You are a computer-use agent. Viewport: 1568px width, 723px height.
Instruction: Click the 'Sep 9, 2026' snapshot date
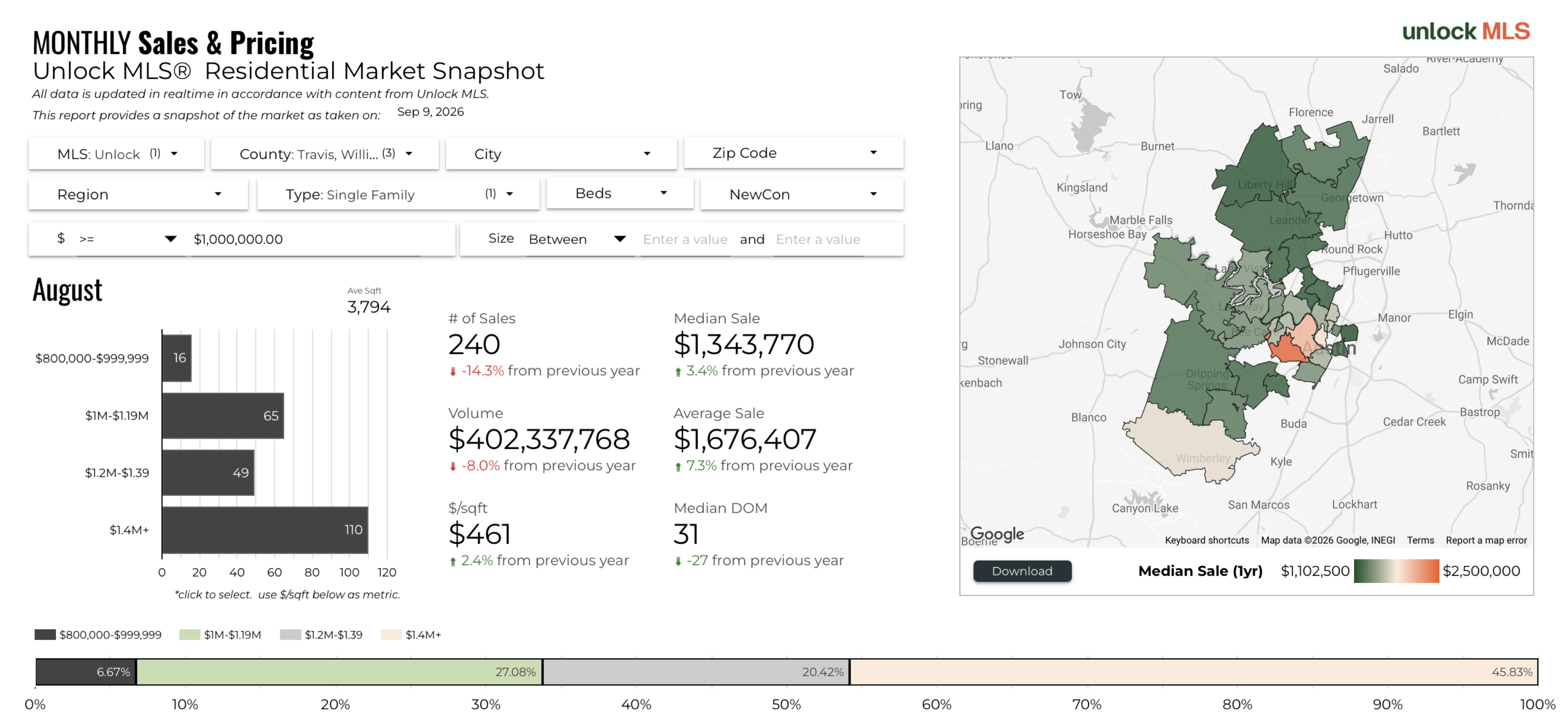pyautogui.click(x=430, y=111)
